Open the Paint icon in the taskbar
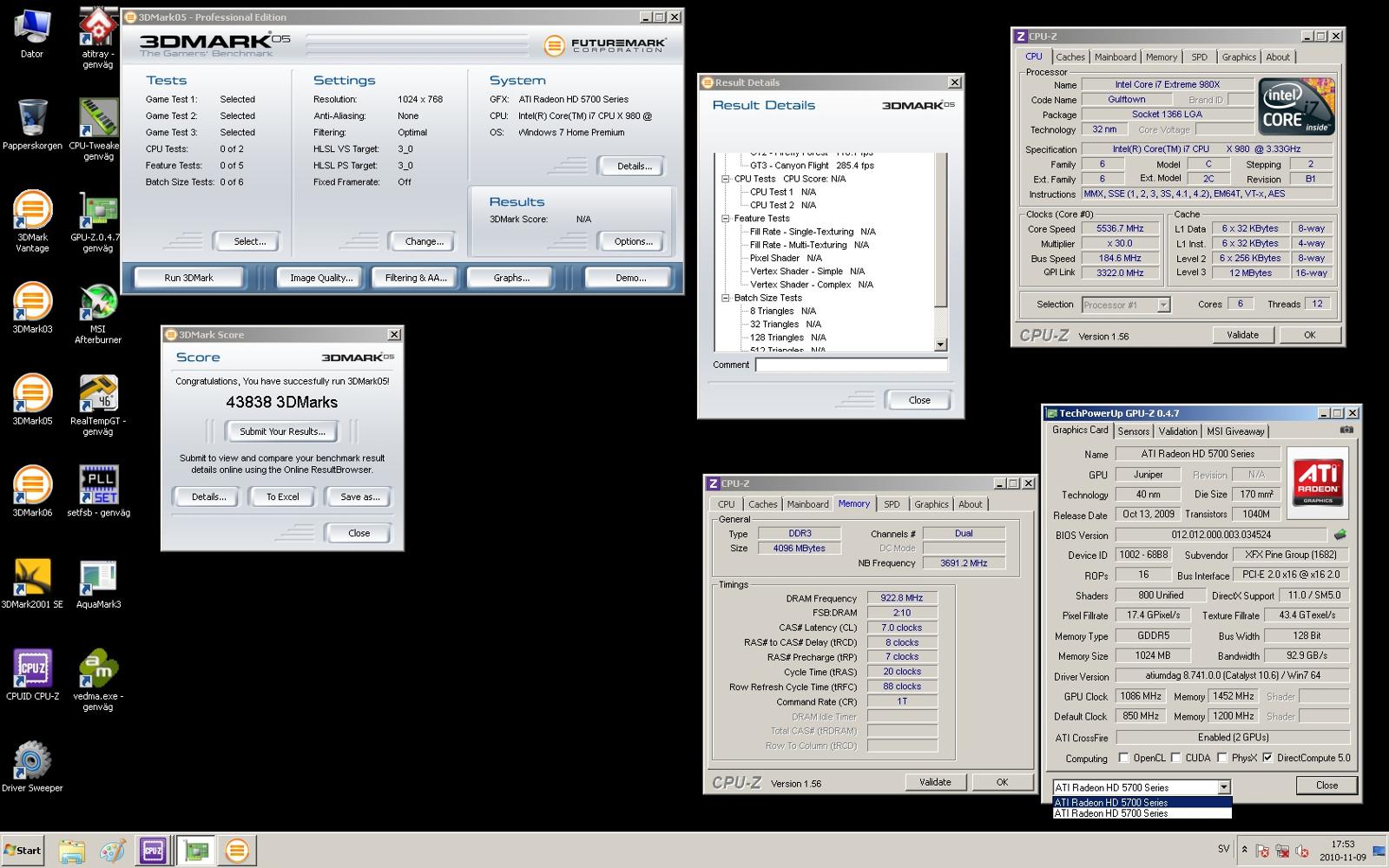This screenshot has width=1389, height=868. [112, 851]
